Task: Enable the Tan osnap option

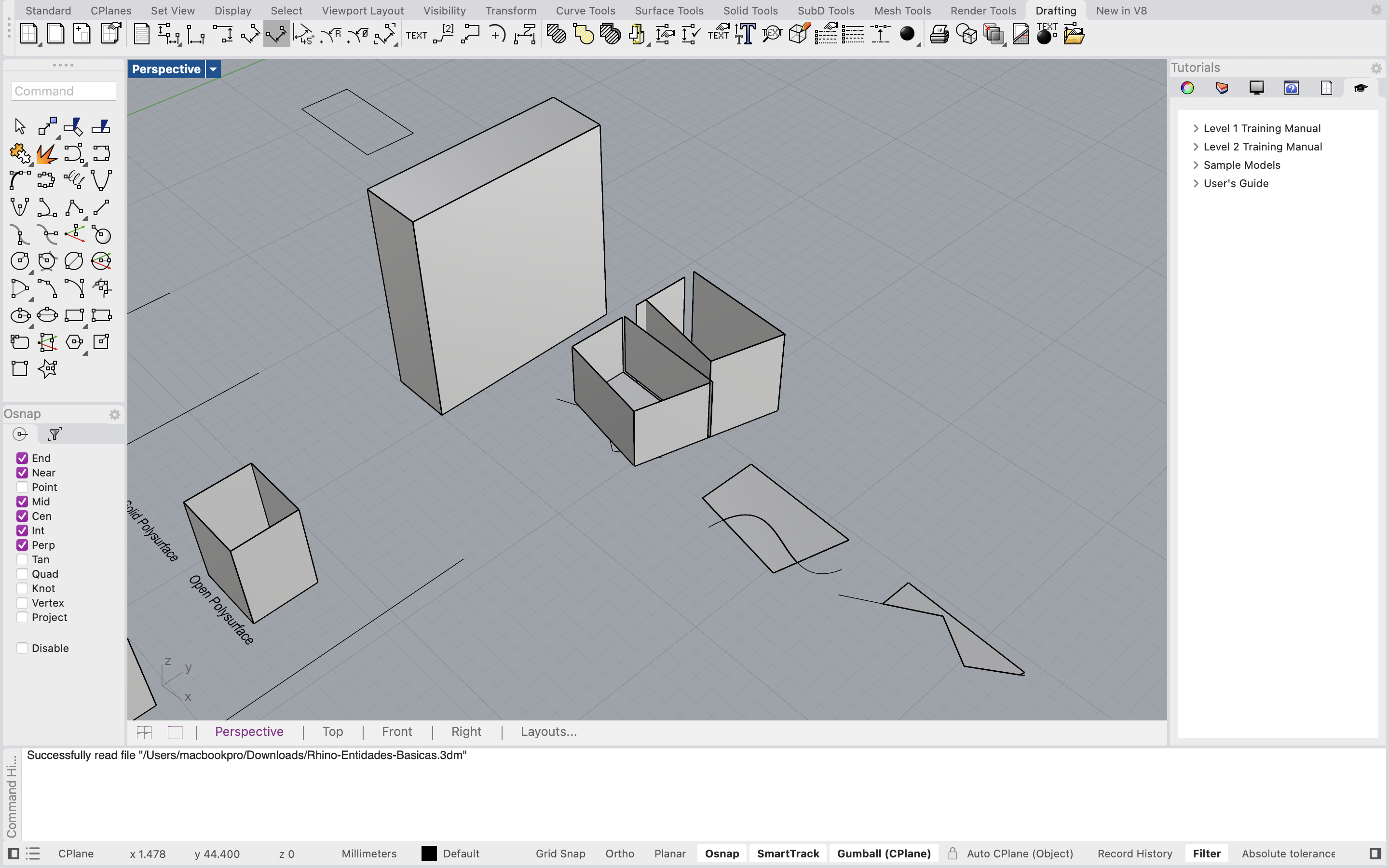Action: (22, 559)
